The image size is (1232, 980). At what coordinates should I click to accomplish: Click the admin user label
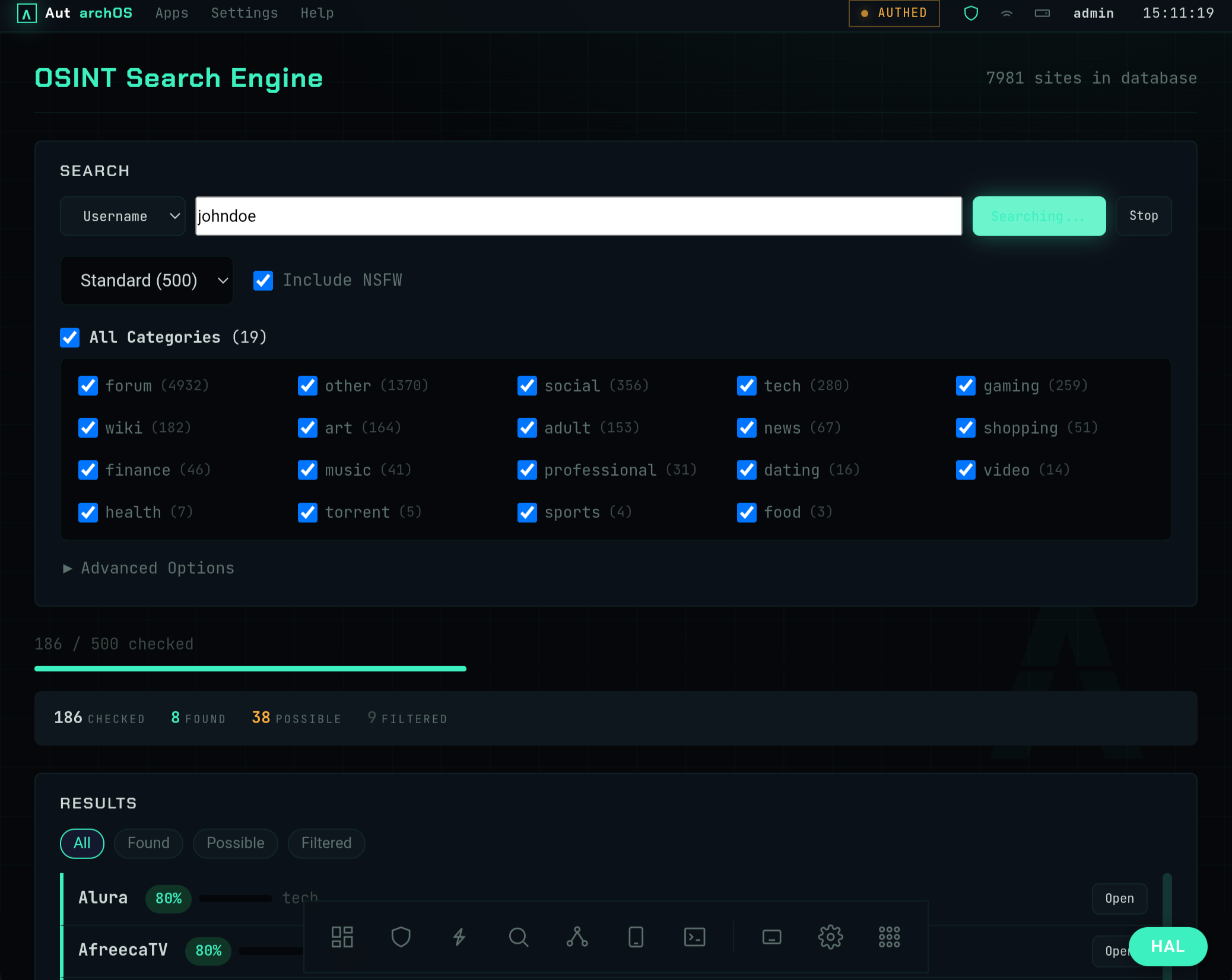[x=1093, y=13]
